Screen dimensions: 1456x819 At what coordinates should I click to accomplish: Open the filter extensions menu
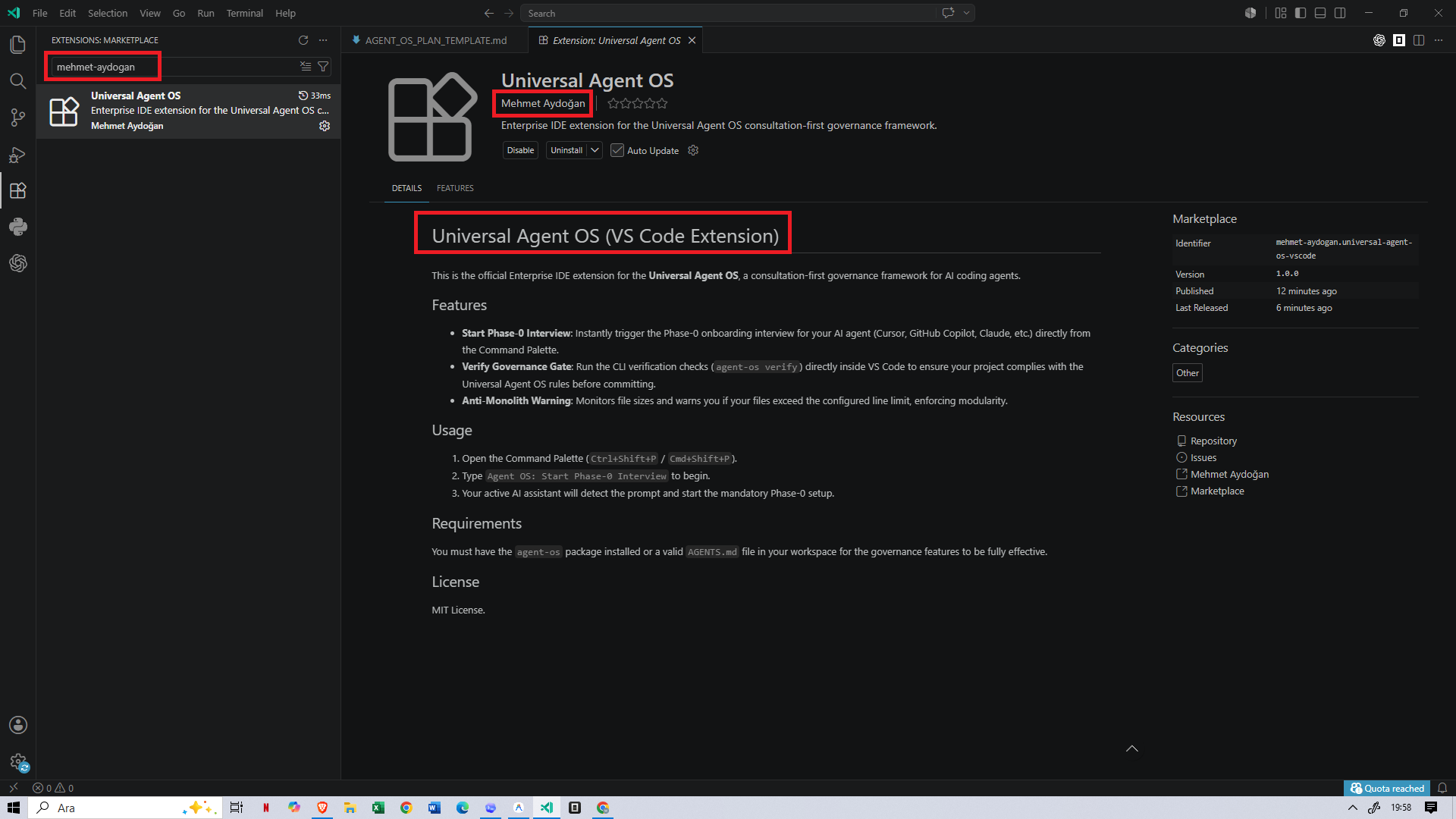(323, 67)
